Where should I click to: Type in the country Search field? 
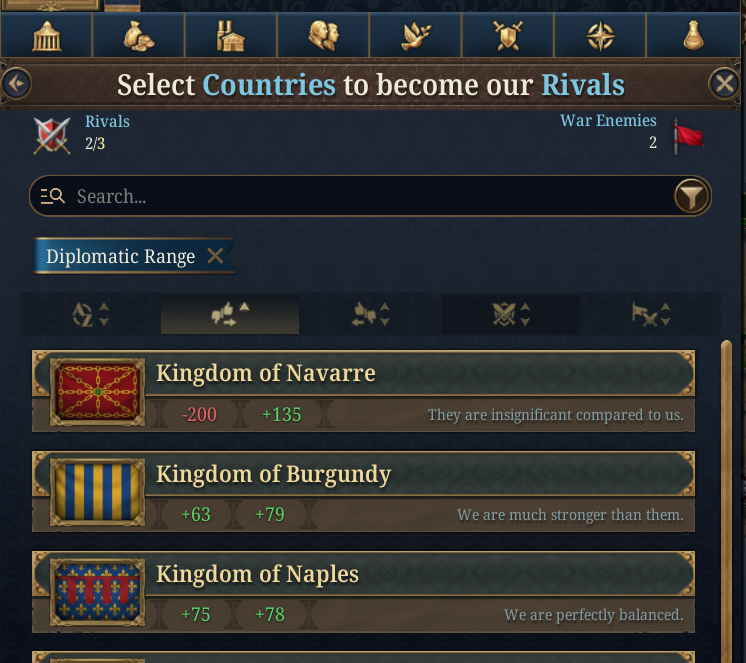[360, 196]
